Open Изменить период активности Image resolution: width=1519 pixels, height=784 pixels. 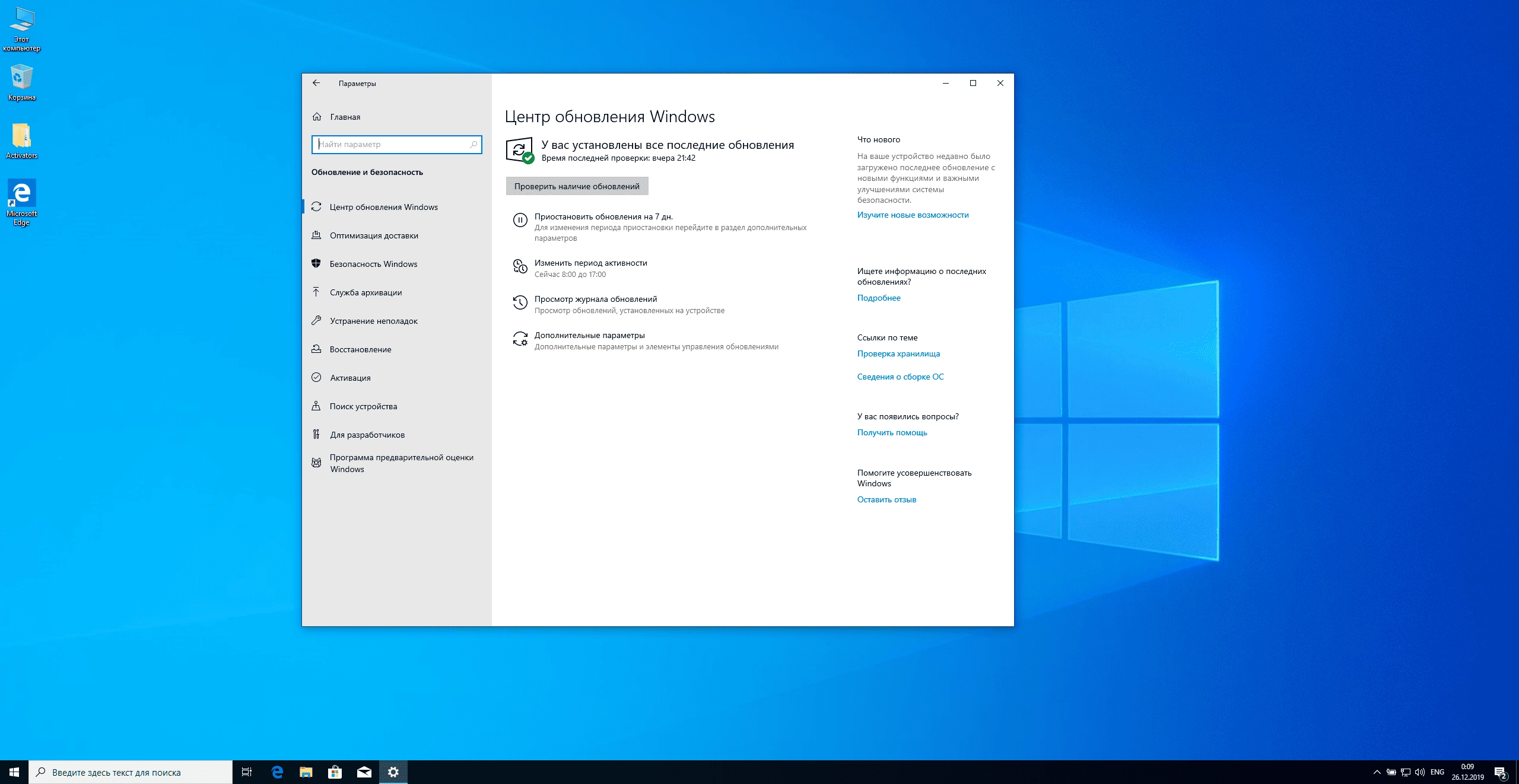590,263
